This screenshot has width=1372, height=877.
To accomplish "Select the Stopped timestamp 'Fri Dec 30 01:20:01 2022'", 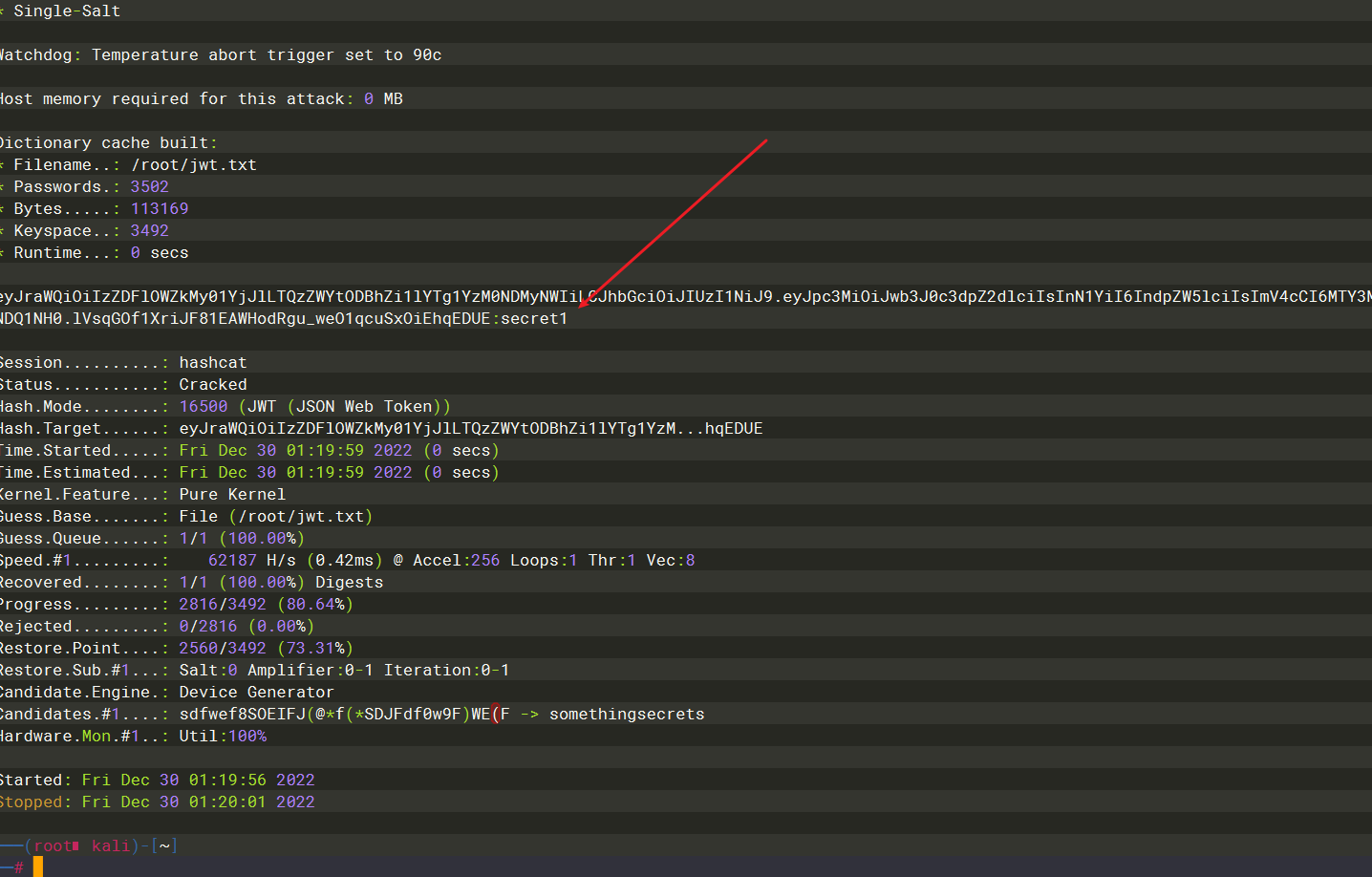I will [x=199, y=802].
